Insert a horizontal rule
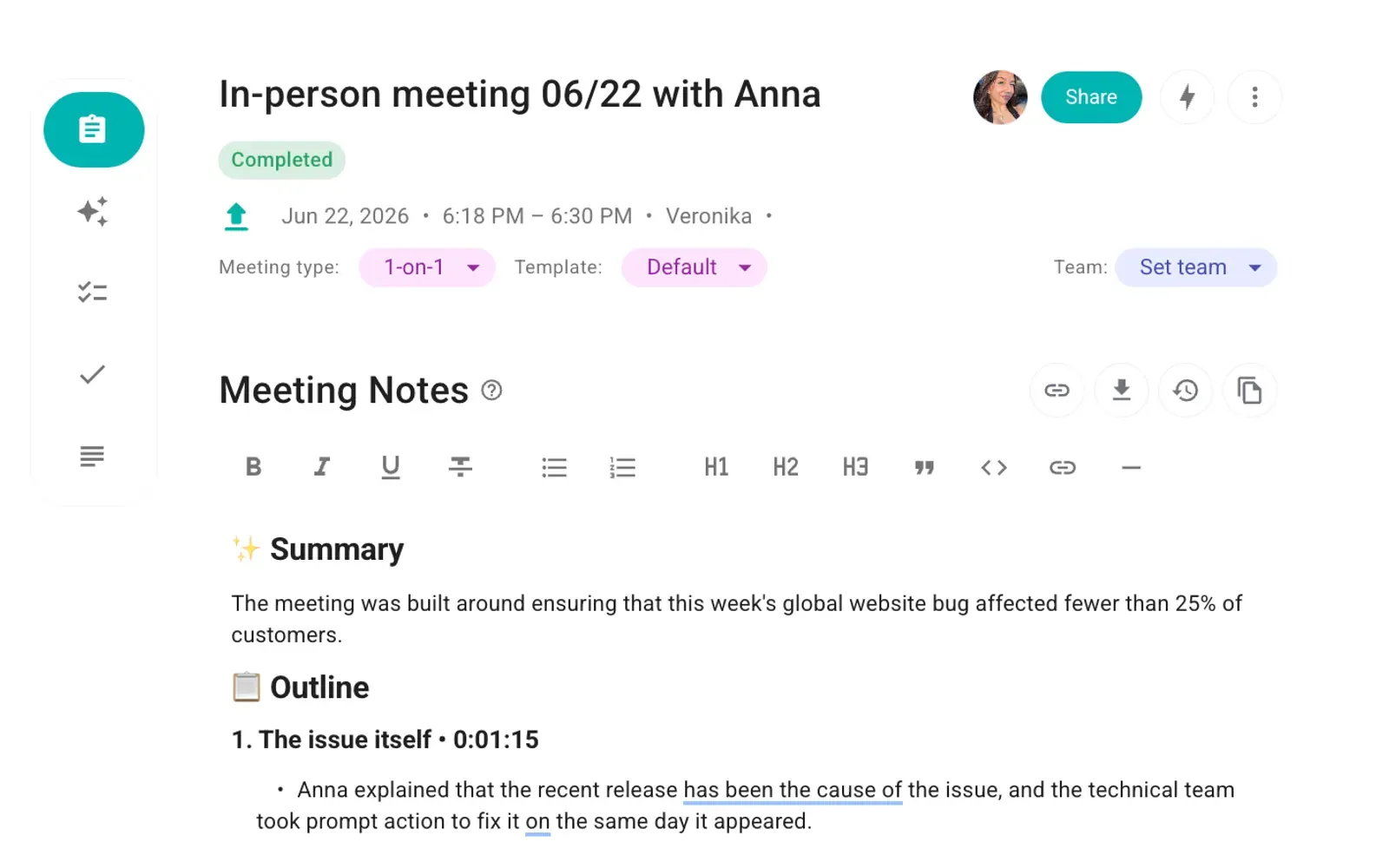The height and width of the screenshot is (868, 1389). [x=1131, y=467]
